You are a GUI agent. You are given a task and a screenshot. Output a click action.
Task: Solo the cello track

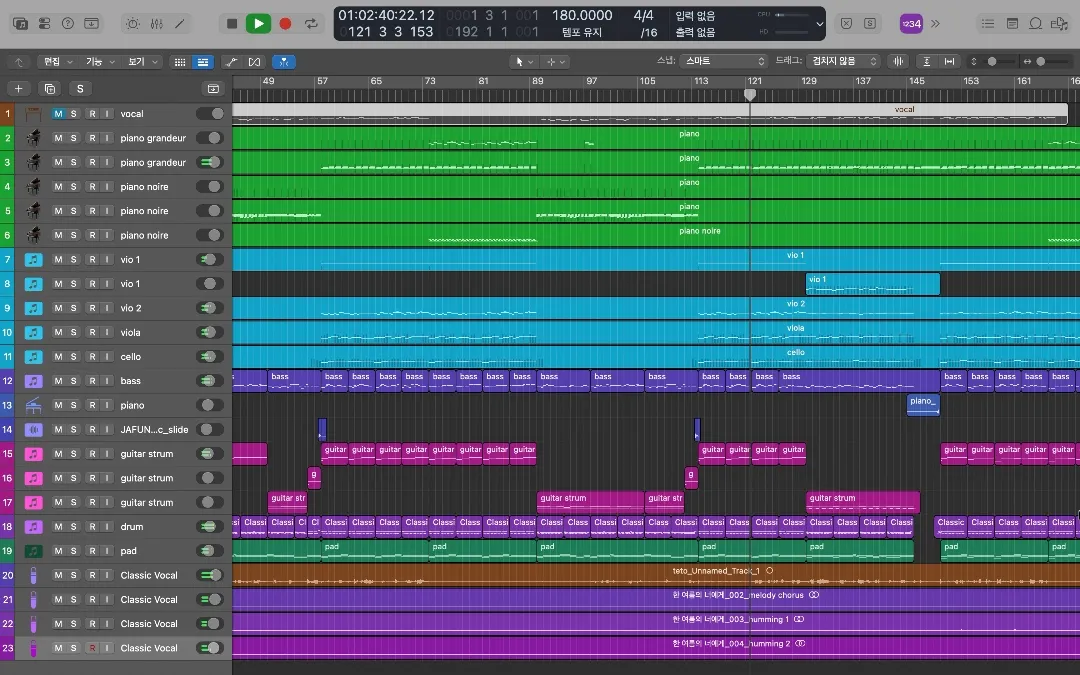click(74, 357)
